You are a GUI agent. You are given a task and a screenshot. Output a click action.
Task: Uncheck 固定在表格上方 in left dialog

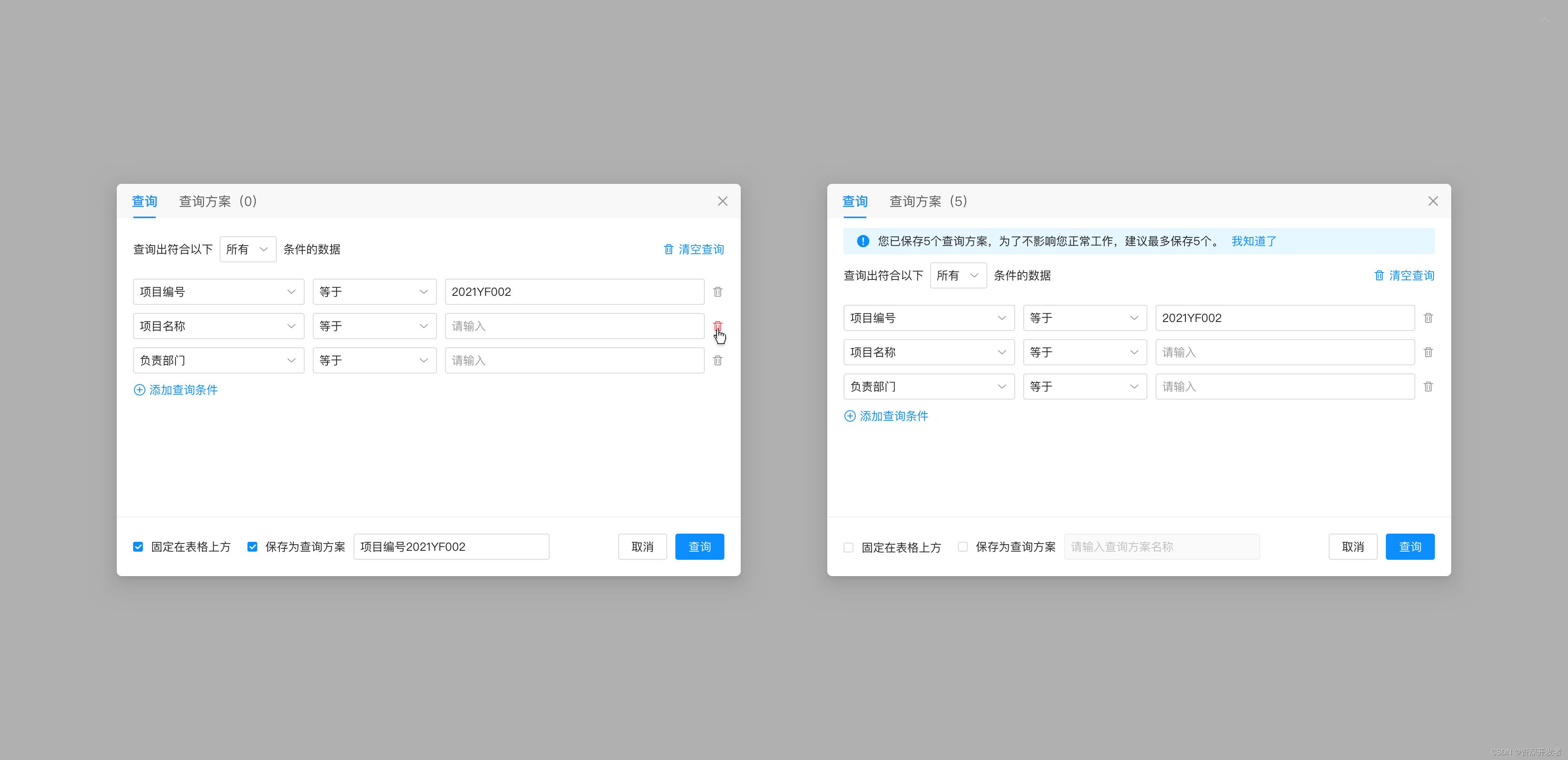click(138, 547)
